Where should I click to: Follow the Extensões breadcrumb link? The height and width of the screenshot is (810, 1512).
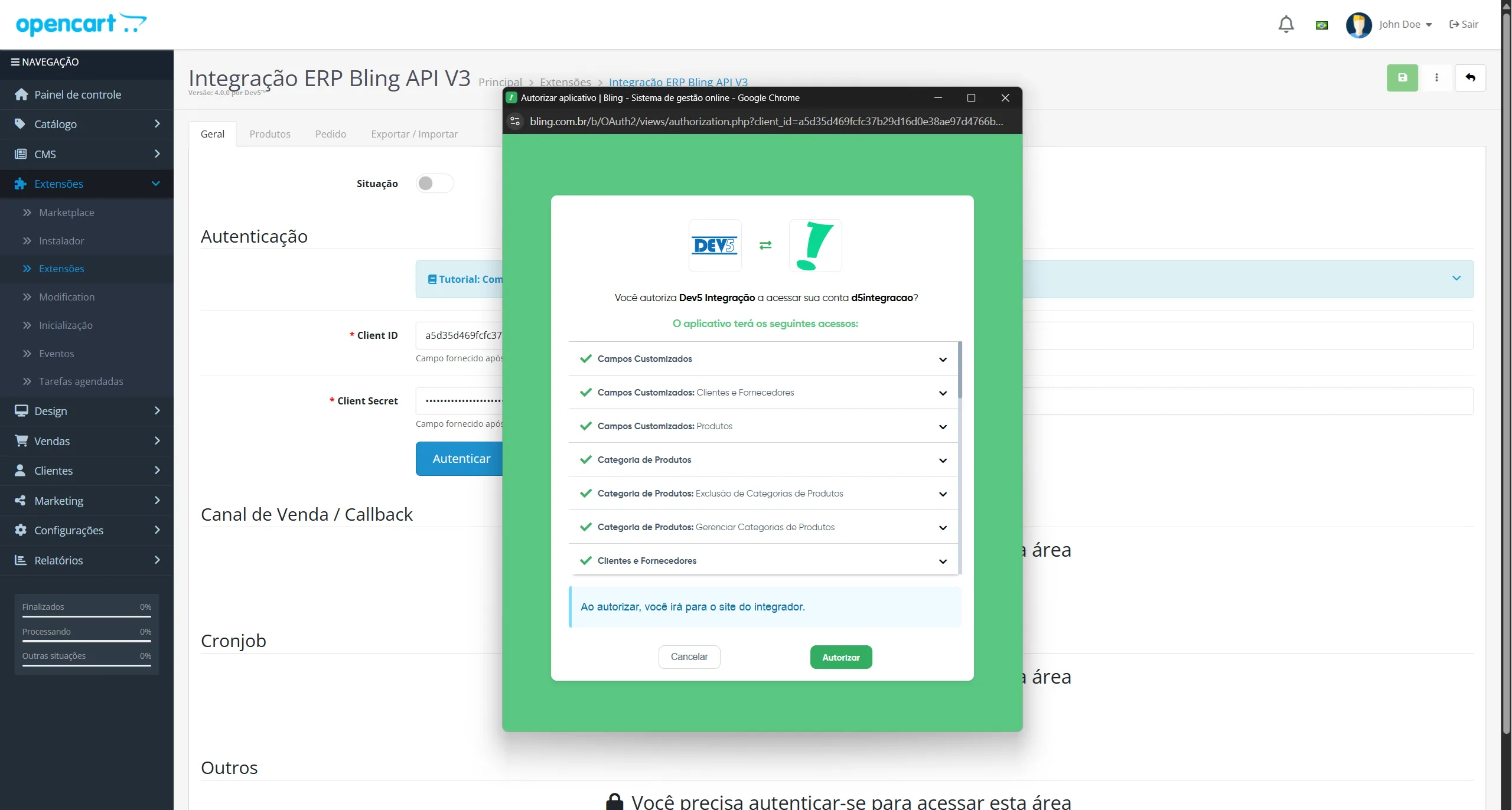point(565,82)
